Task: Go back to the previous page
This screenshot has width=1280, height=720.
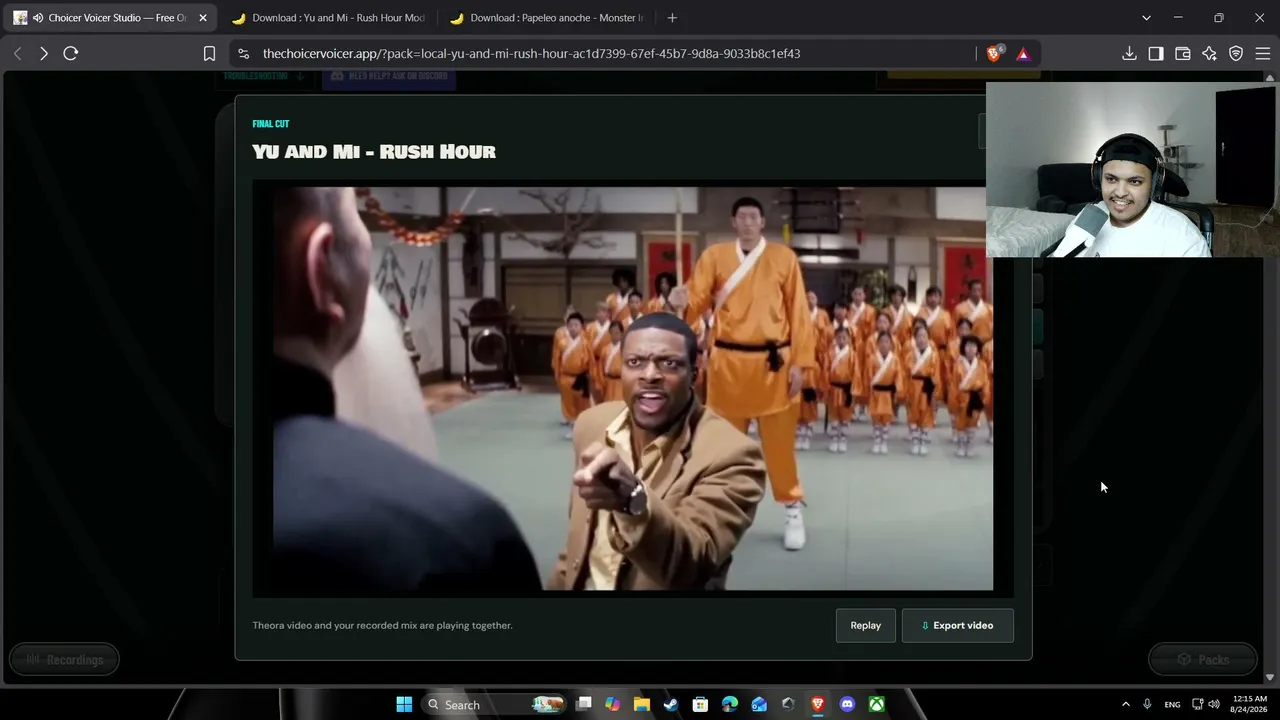Action: point(18,54)
